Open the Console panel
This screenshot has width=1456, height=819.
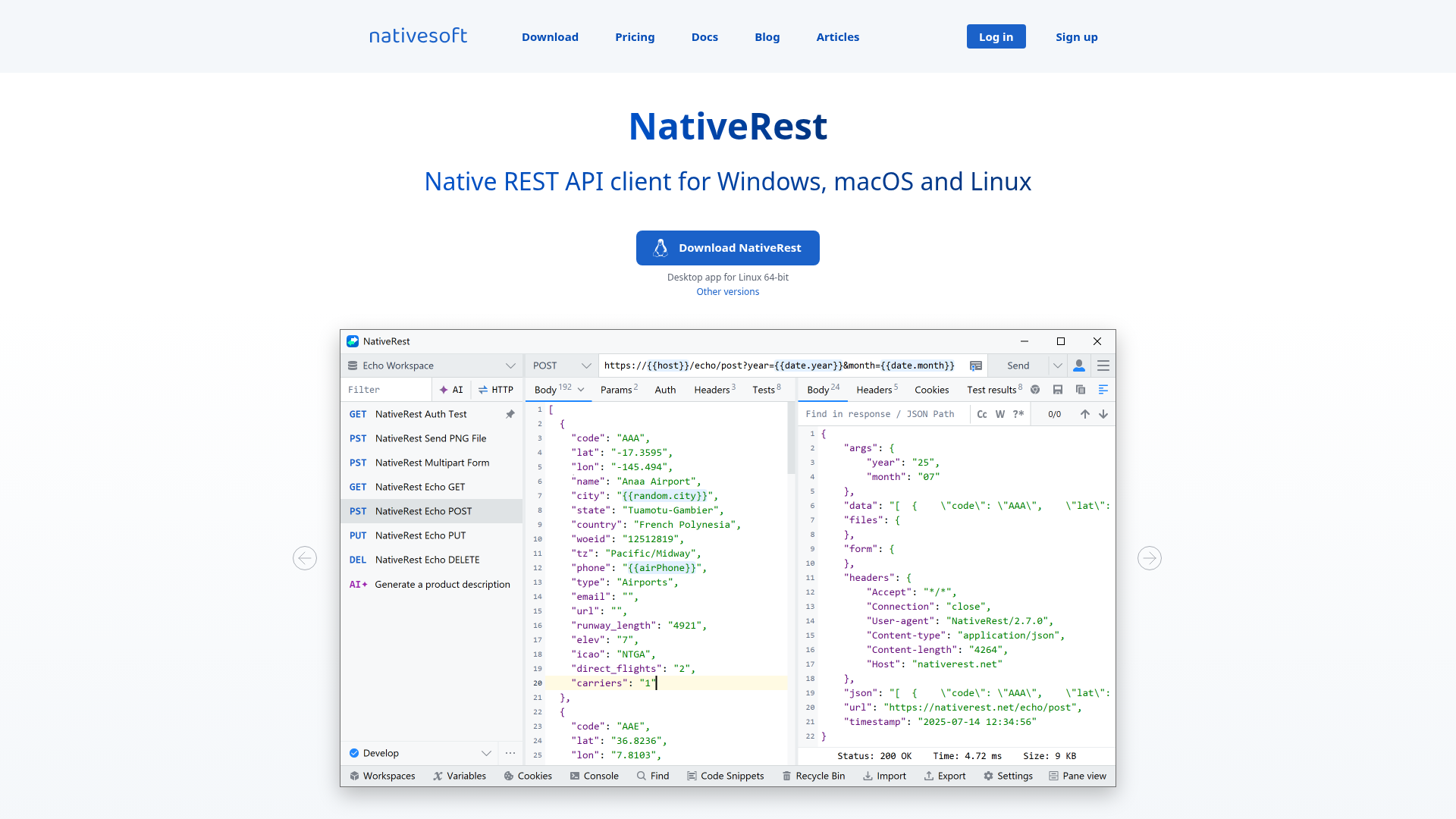(595, 776)
